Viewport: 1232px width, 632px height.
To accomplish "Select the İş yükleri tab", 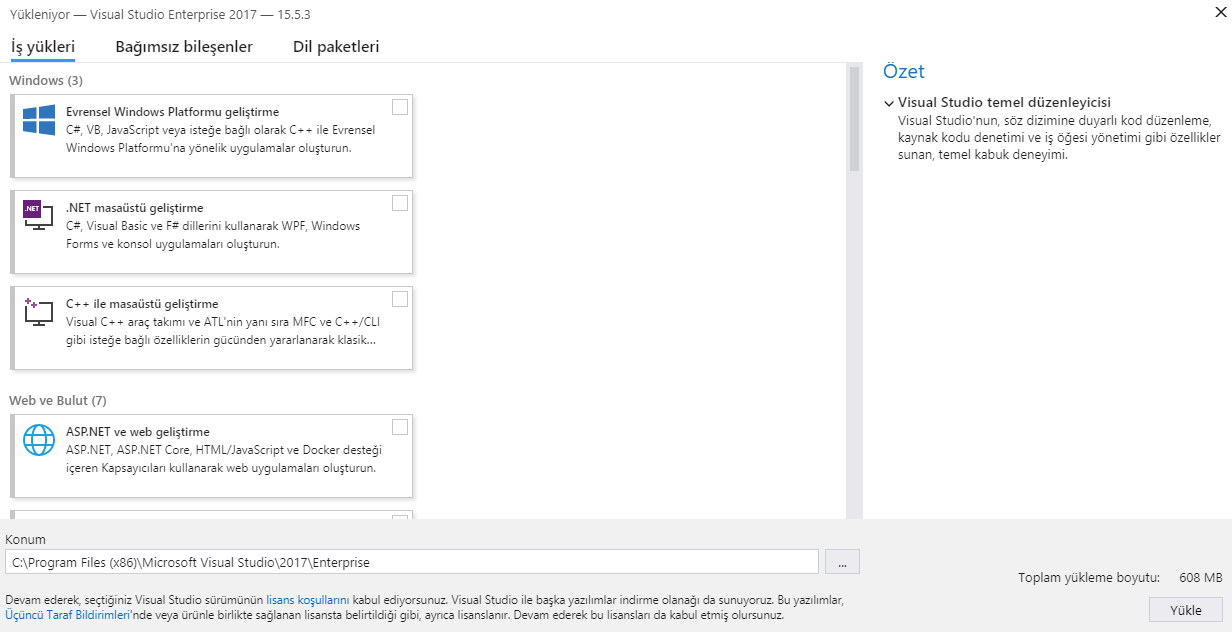I will point(43,47).
